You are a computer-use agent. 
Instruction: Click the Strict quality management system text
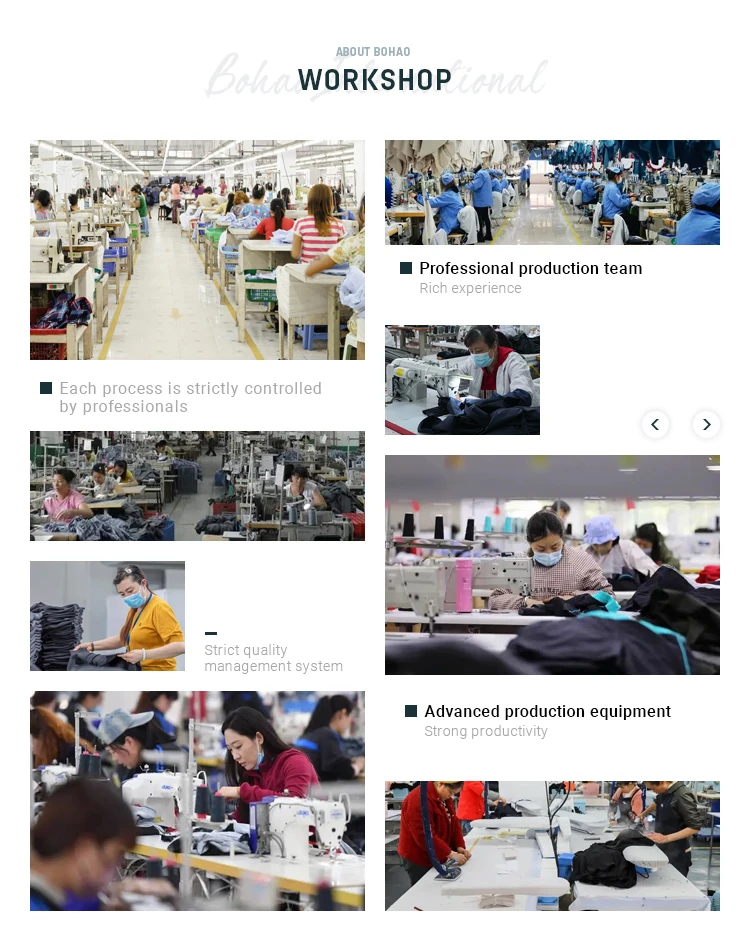click(273, 658)
